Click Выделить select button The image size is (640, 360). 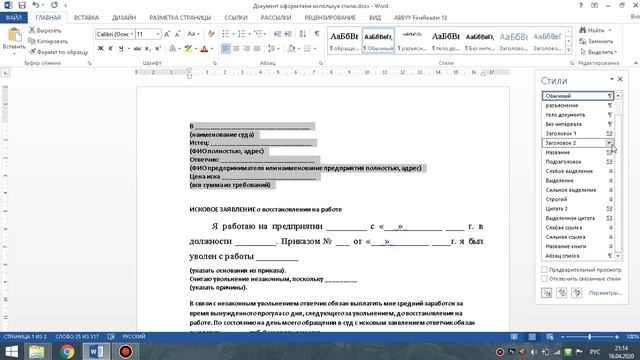pyautogui.click(x=598, y=52)
